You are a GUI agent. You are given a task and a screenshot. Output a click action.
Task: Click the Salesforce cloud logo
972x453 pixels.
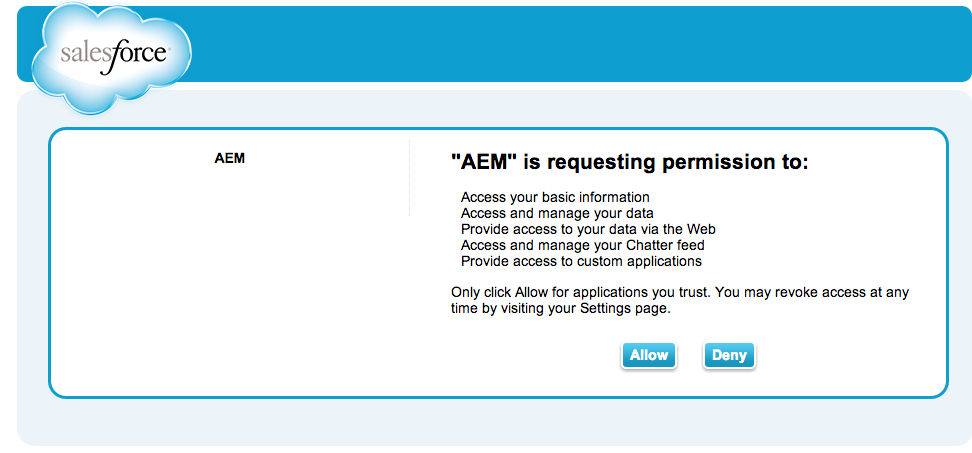pos(112,58)
